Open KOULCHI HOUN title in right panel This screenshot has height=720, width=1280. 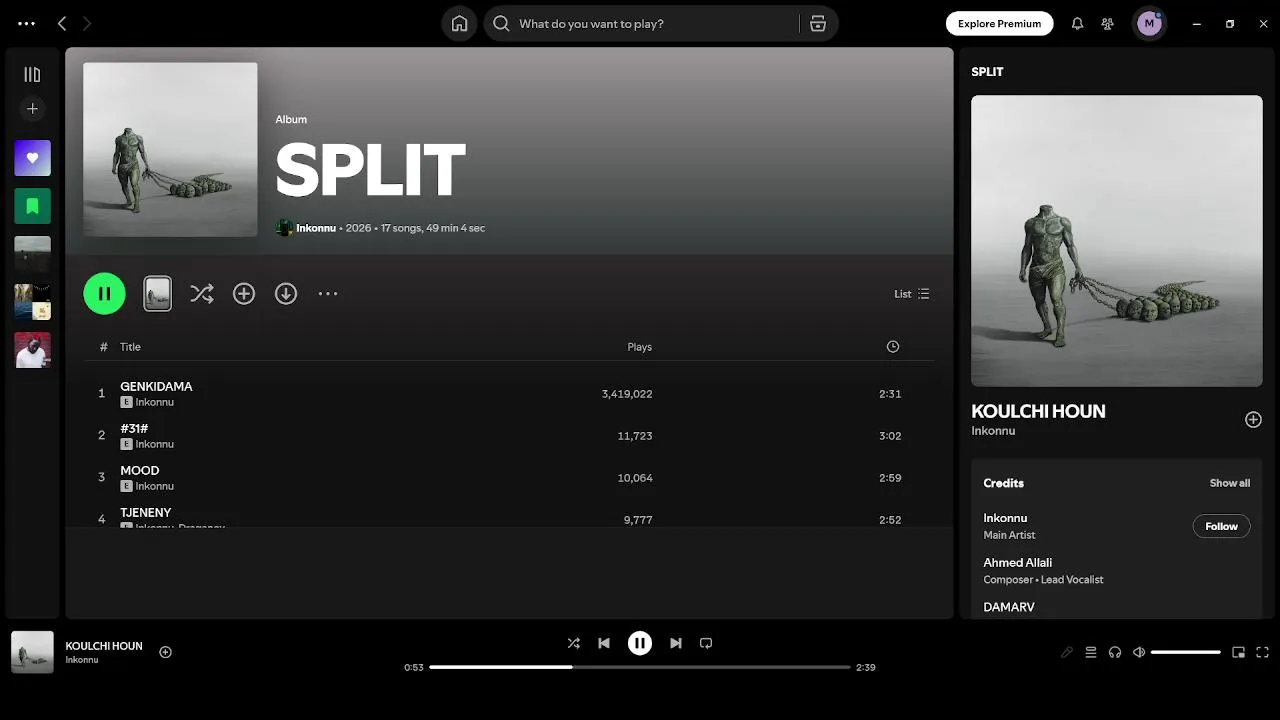tap(1038, 411)
